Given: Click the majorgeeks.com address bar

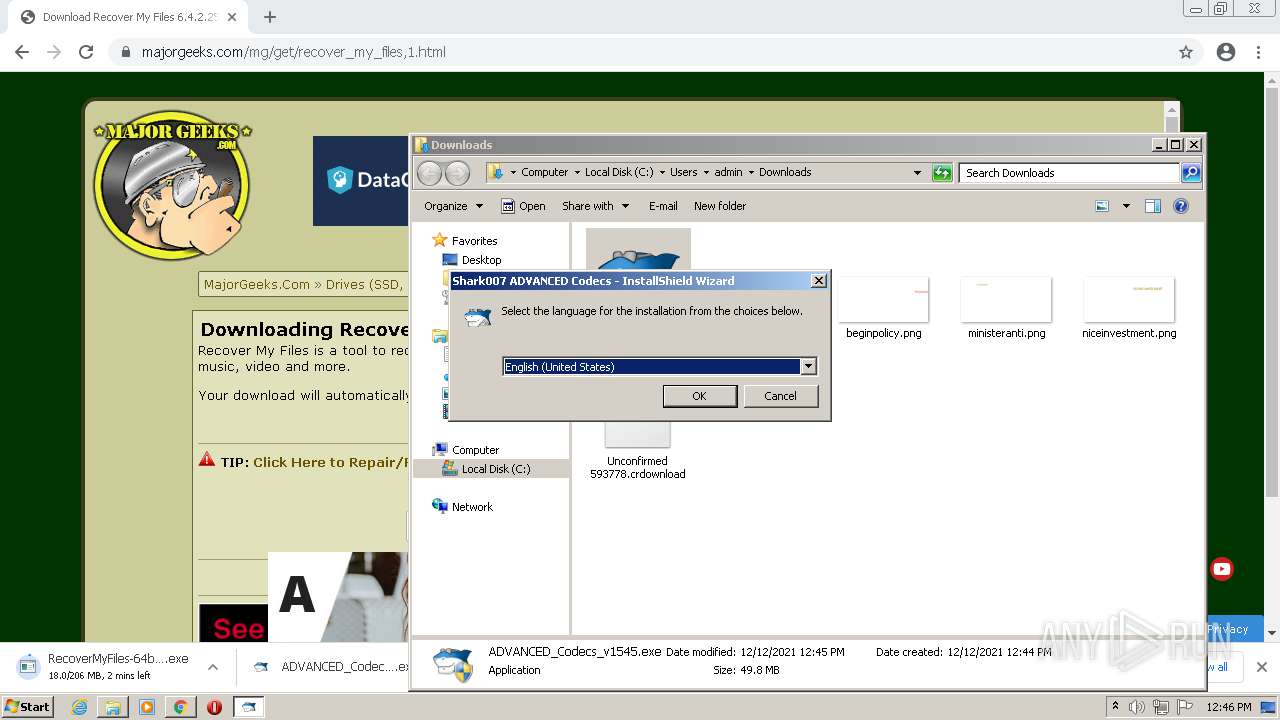Looking at the screenshot, I should [640, 52].
